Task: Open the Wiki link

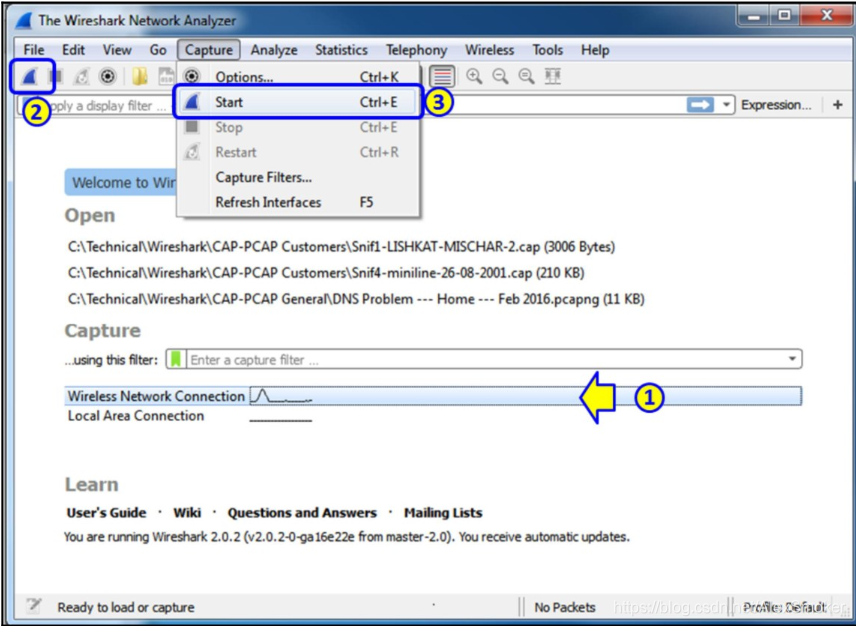Action: [x=187, y=513]
